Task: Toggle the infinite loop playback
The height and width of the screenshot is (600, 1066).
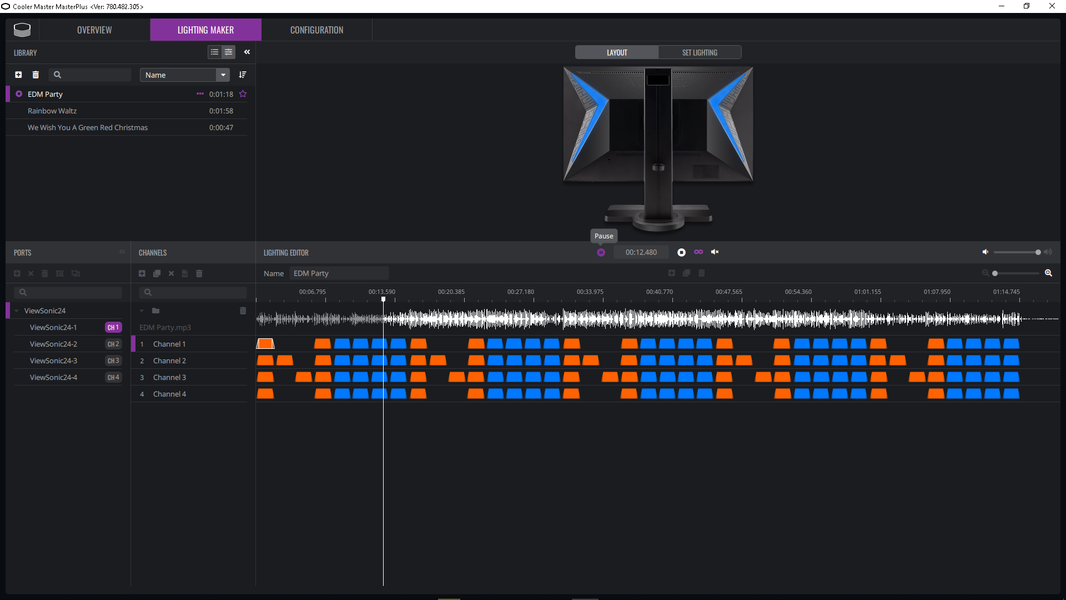Action: click(x=698, y=252)
